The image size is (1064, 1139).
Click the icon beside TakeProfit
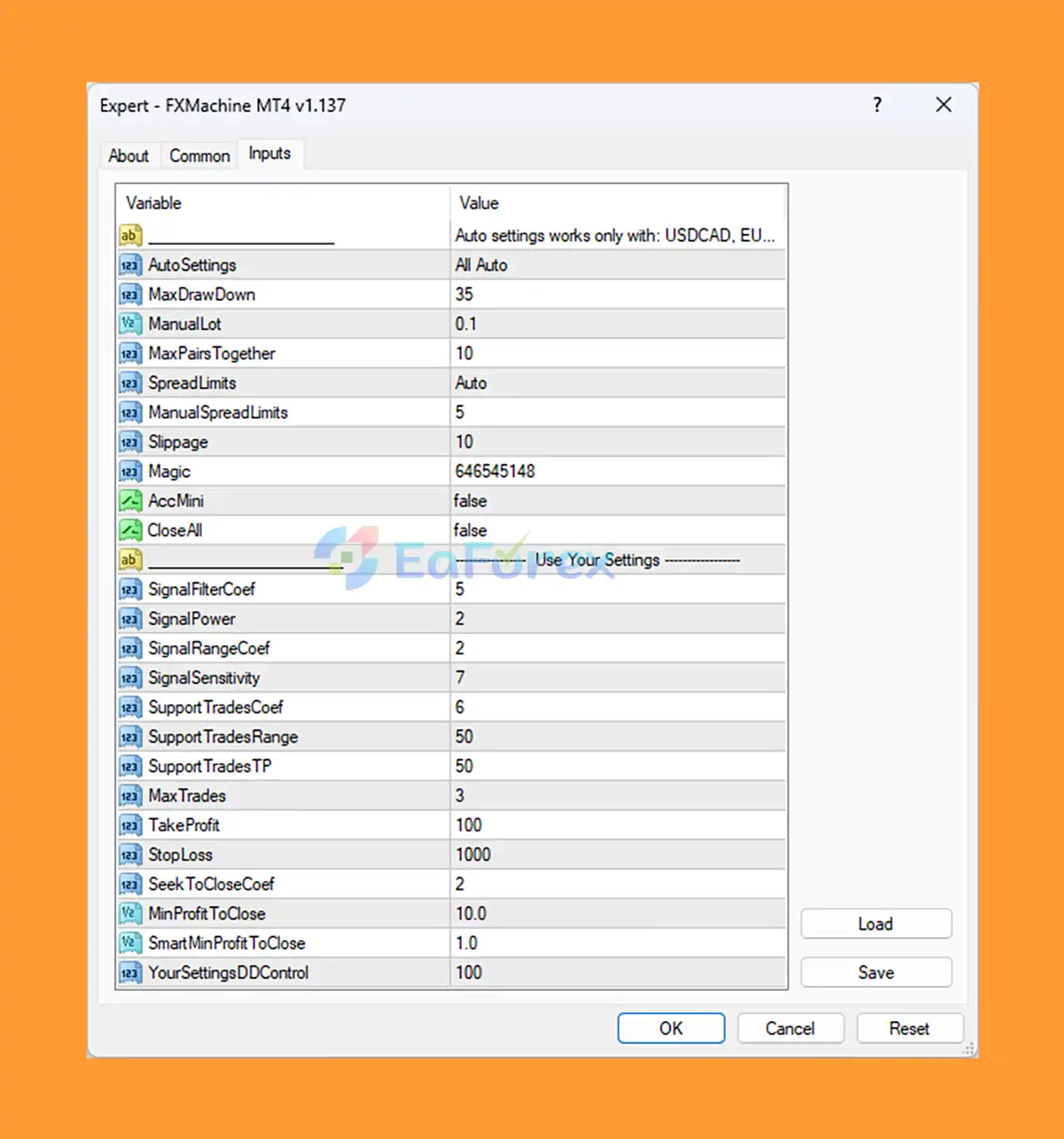[x=131, y=826]
